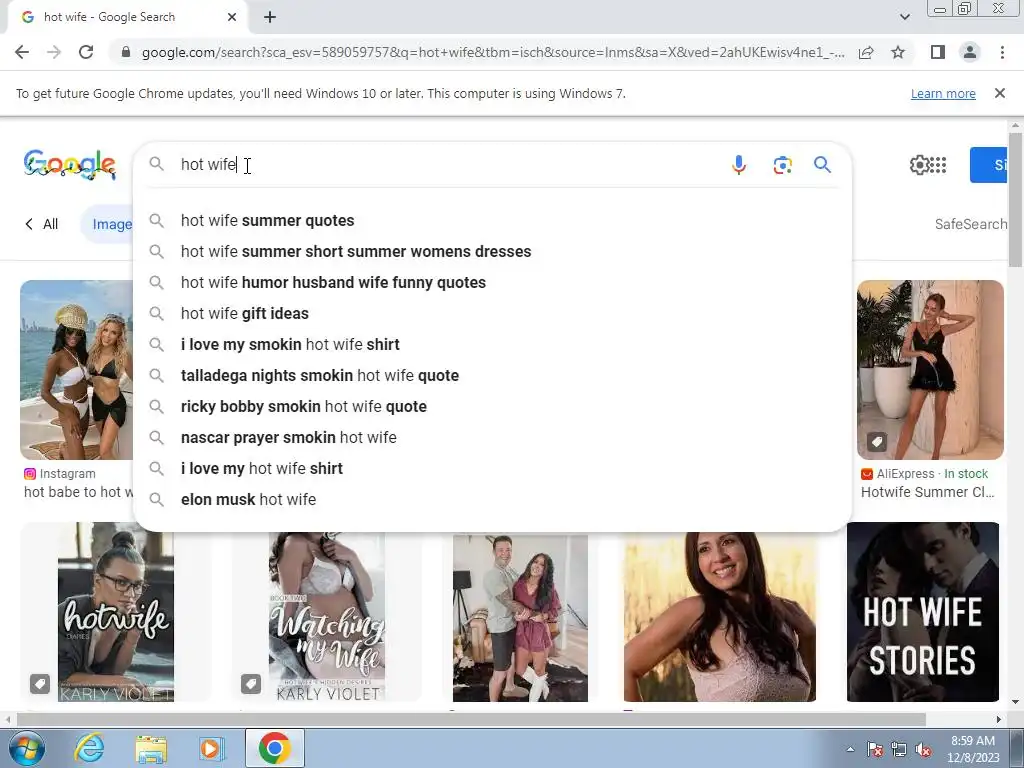Click the blue Sign in button
The image size is (1024, 768).
tap(989, 165)
